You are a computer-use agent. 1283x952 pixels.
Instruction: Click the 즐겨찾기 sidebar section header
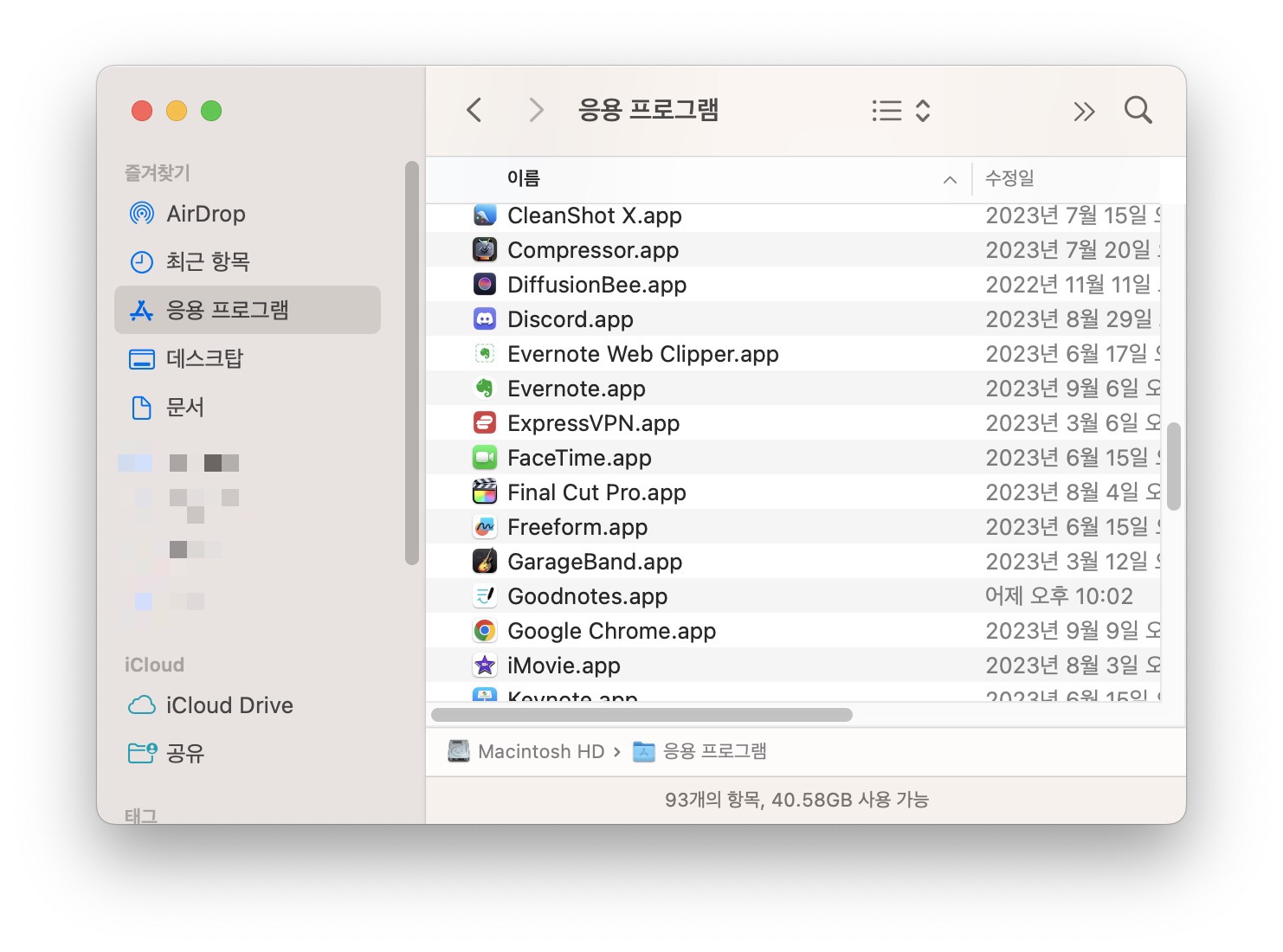point(158,172)
